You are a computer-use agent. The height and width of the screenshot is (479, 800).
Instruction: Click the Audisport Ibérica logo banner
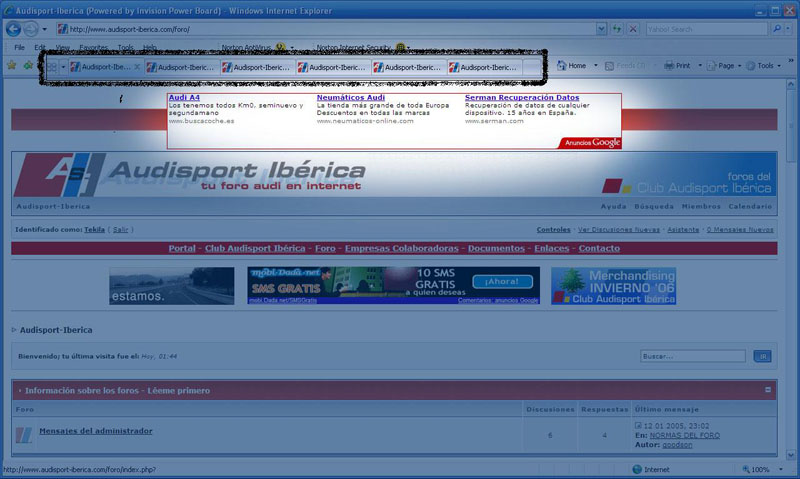click(x=189, y=175)
